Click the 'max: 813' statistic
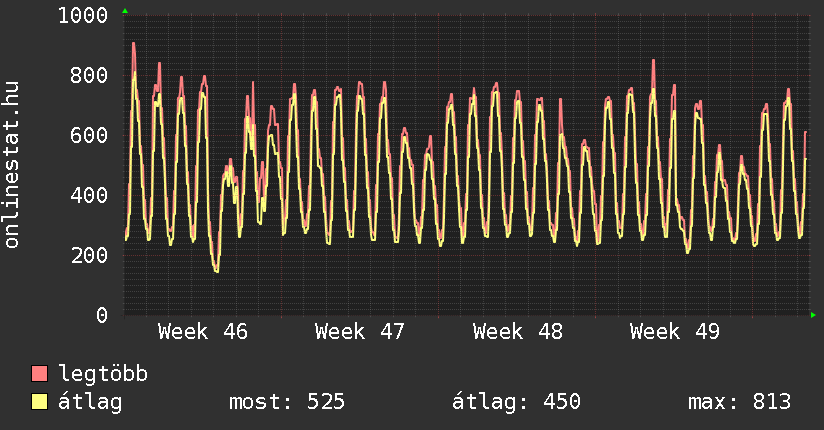 click(739, 402)
